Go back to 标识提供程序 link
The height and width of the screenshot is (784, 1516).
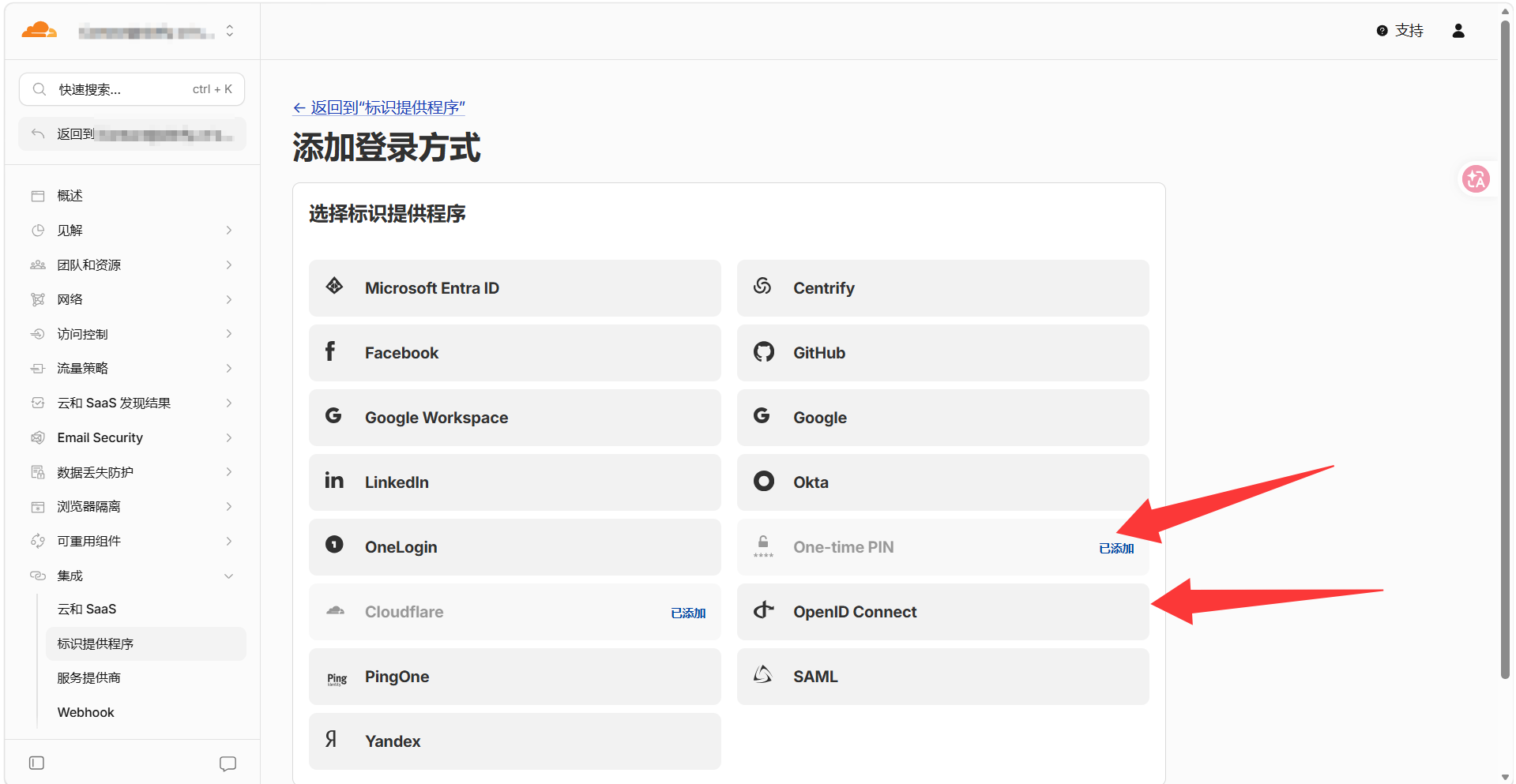[378, 107]
